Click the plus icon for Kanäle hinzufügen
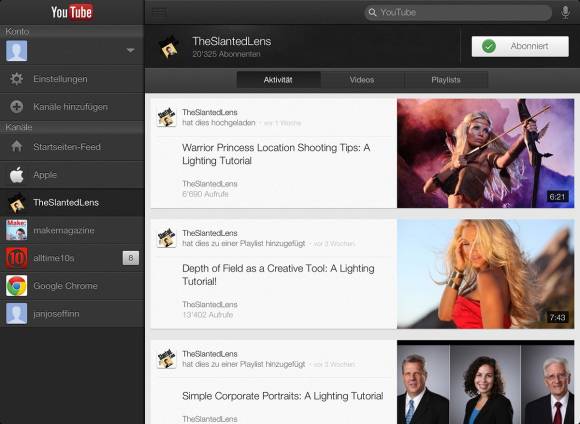This screenshot has width=580, height=424. tap(16, 107)
